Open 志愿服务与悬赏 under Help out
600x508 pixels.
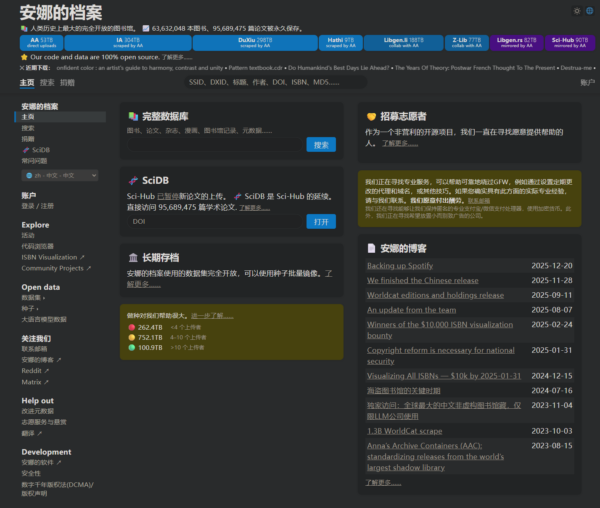(x=44, y=422)
